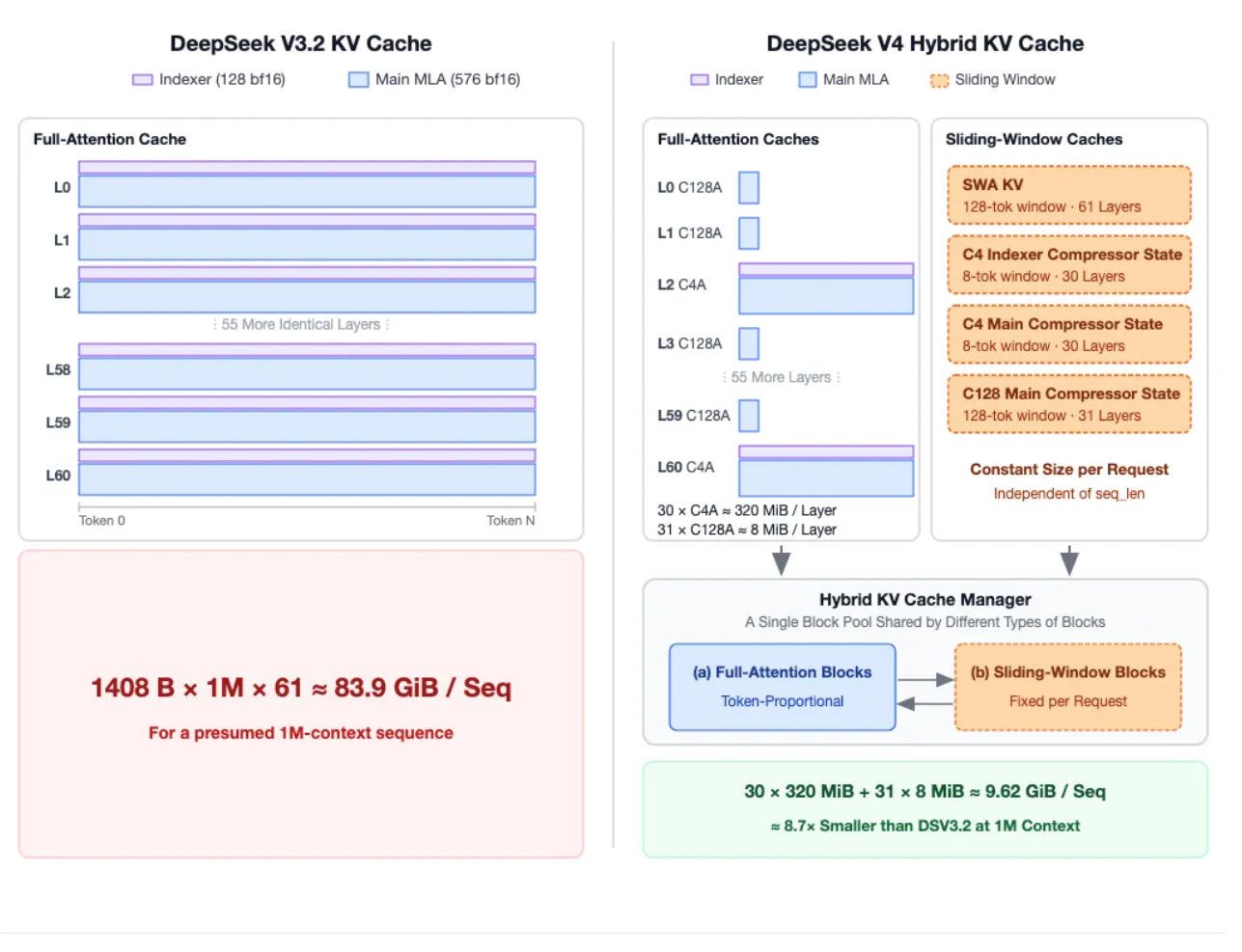Click the L59 C128A layer label
The width and height of the screenshot is (1242, 952).
click(693, 415)
